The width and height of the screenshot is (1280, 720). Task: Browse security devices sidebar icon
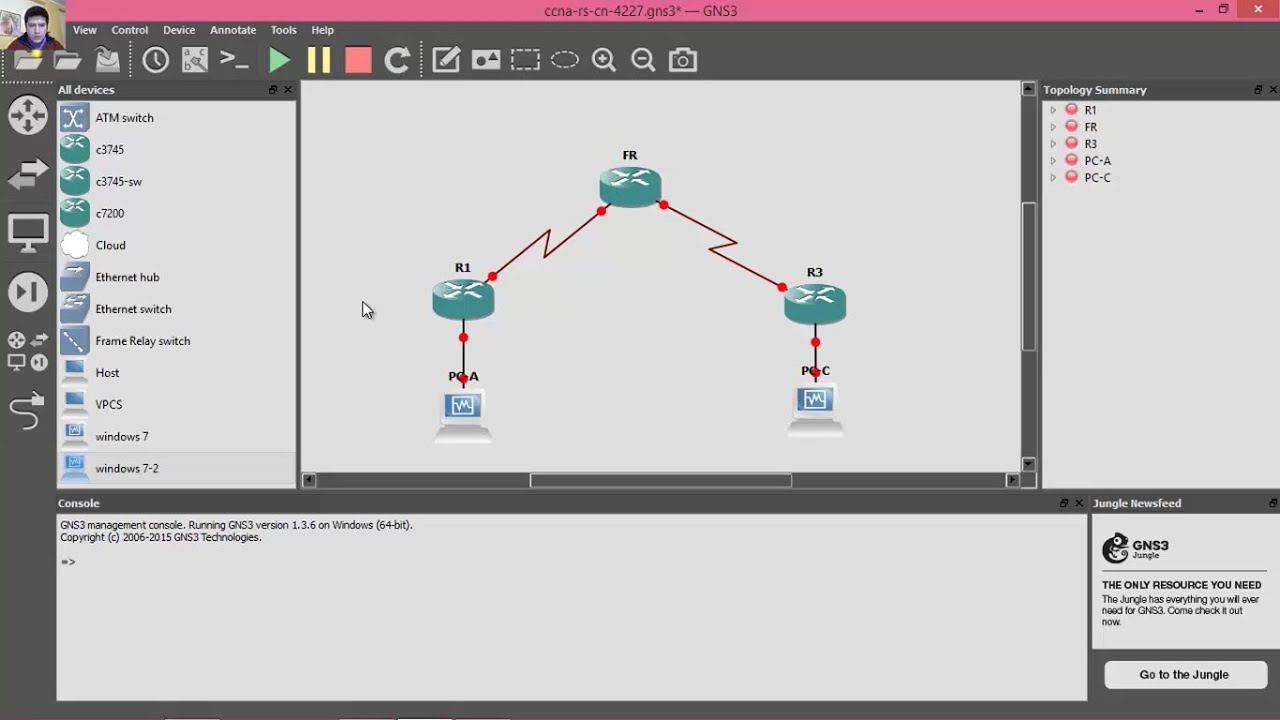pyautogui.click(x=28, y=292)
